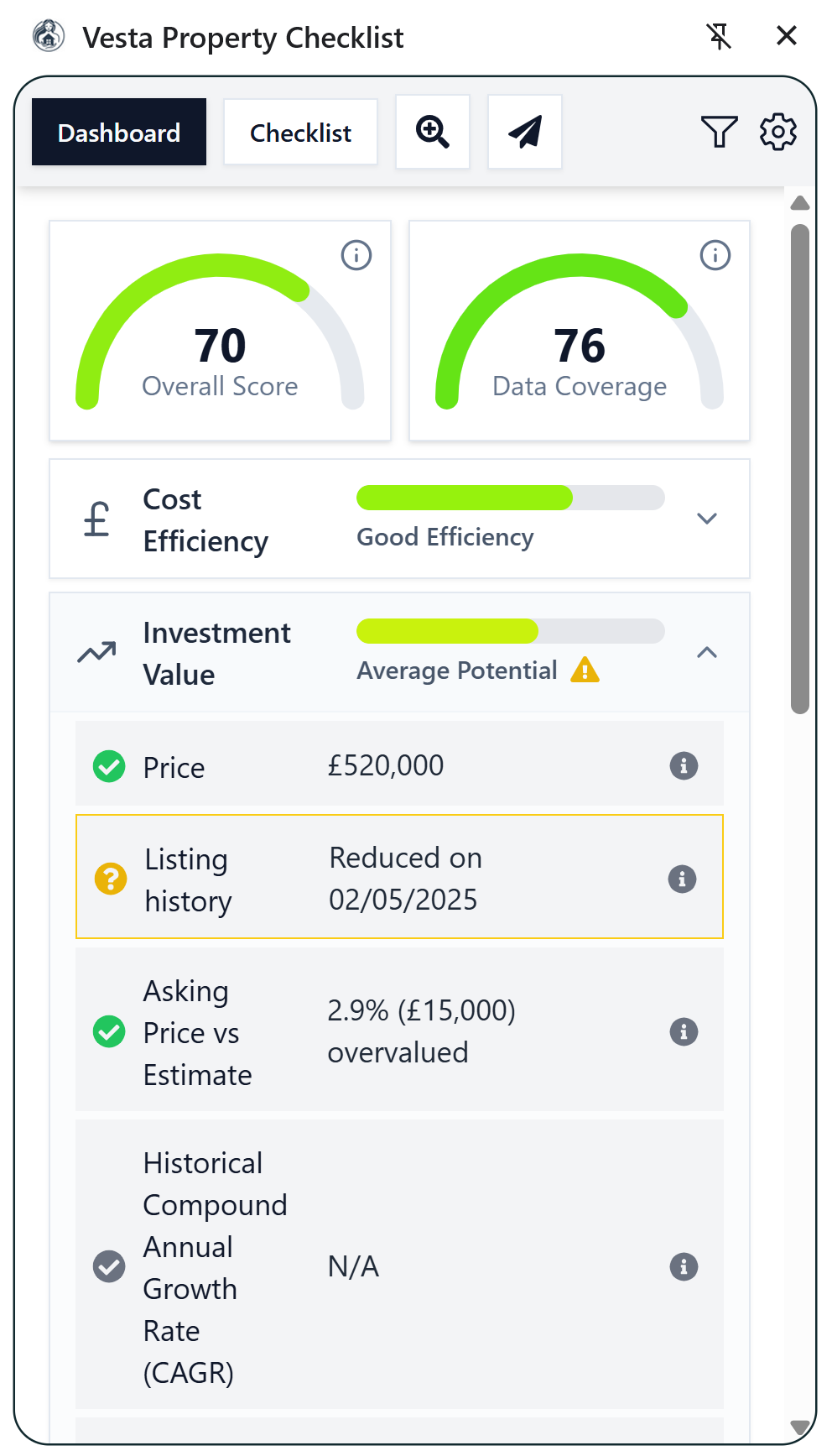Show info for the Data Coverage gauge
This screenshot has width=832, height=1456.
tap(715, 255)
